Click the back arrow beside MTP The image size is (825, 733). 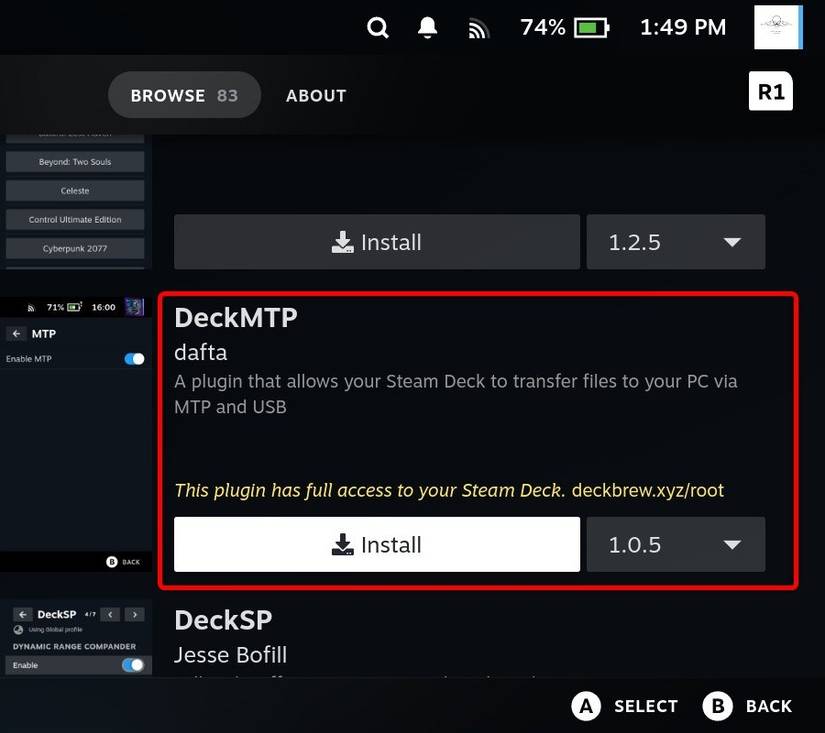pyautogui.click(x=18, y=333)
